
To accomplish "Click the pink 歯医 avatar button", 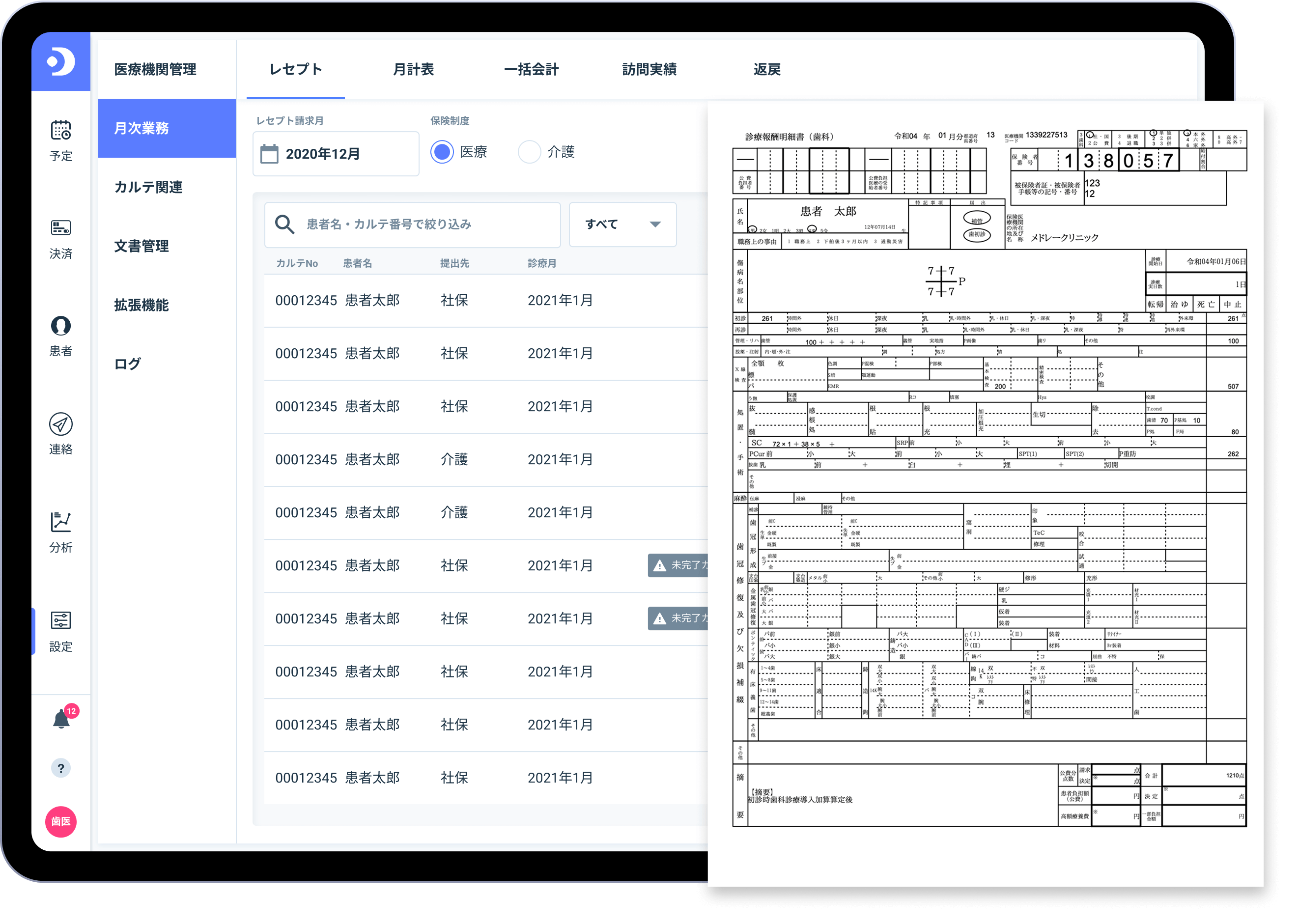I will click(61, 821).
